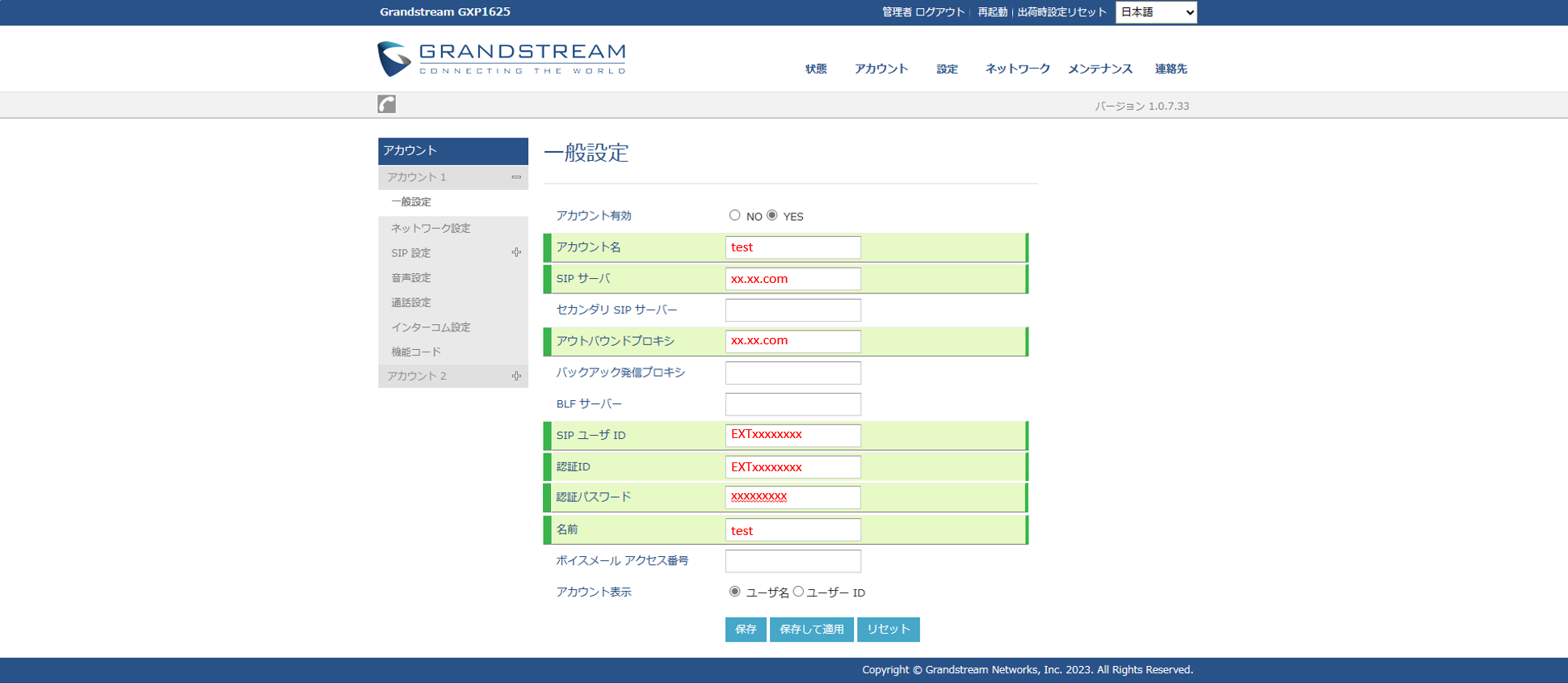Click the SIP ユーザ ID input field

(x=793, y=435)
